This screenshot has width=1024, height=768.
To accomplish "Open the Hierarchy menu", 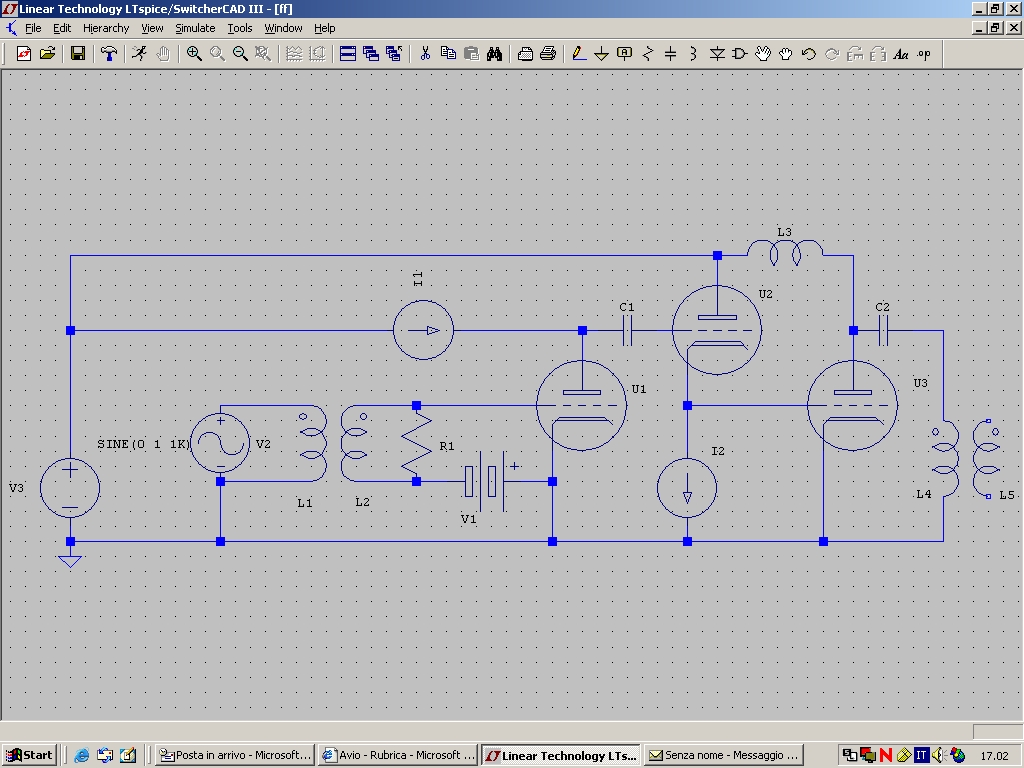I will [x=106, y=28].
